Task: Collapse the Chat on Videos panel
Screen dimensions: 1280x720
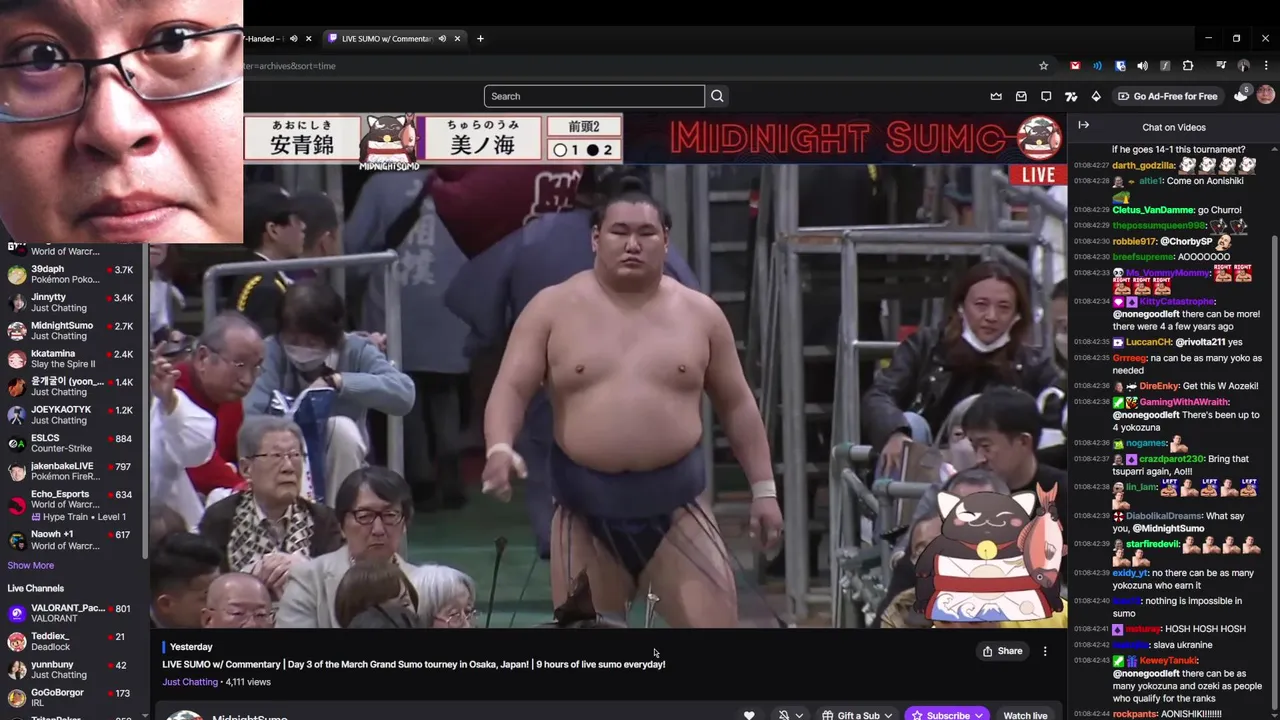Action: click(x=1083, y=125)
